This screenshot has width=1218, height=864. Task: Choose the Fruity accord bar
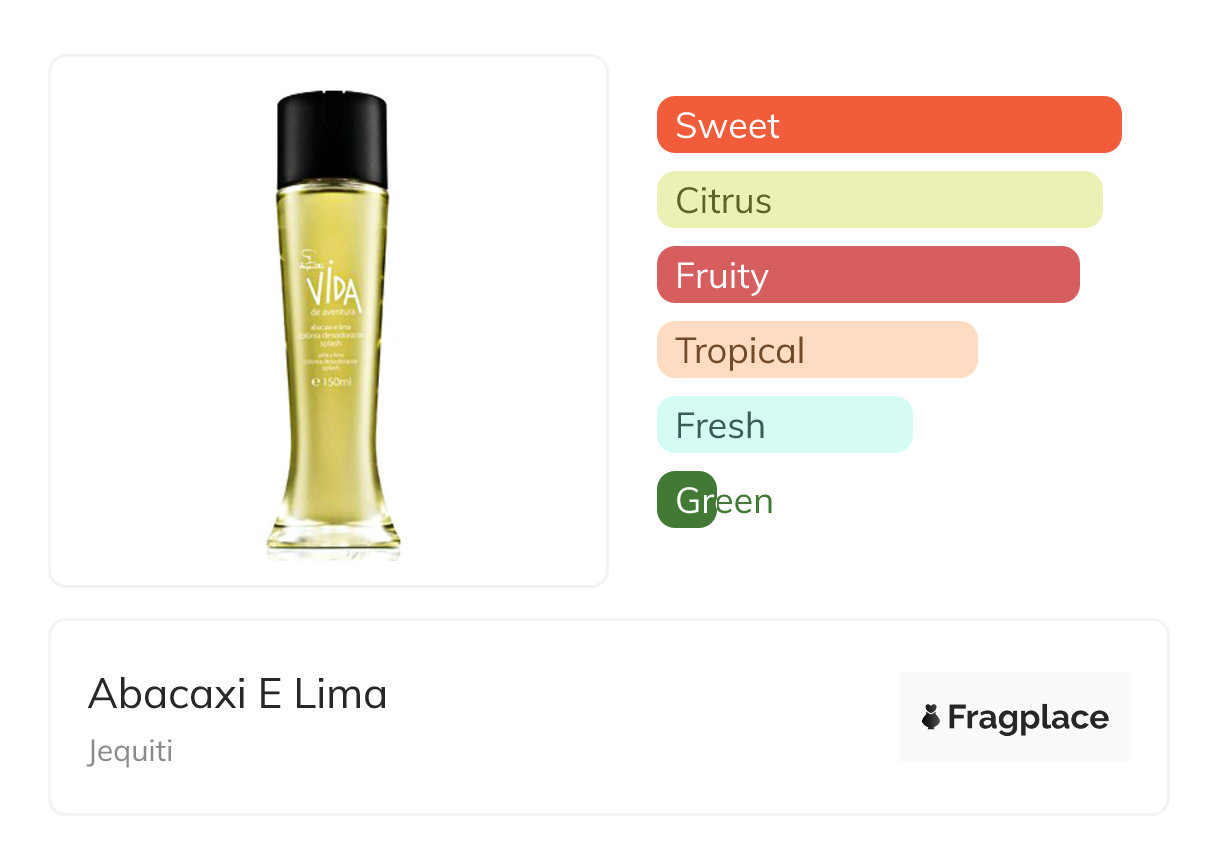tap(867, 275)
